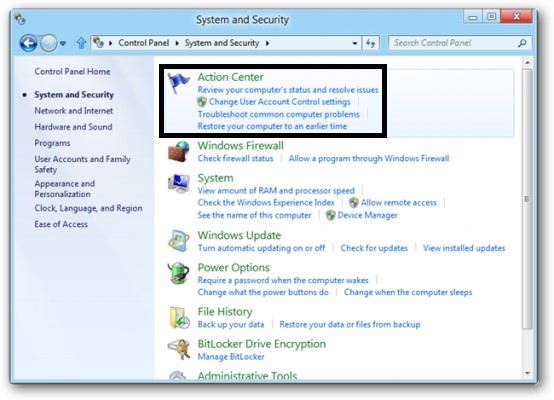Click System and Security in the breadcrumb

coord(222,43)
